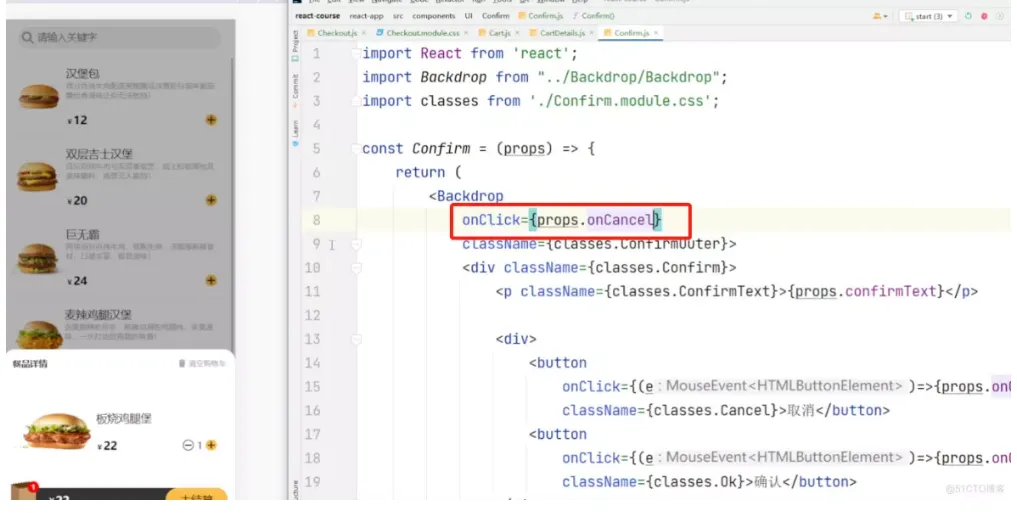
Task: Click the 确认 button text on line 19
Action: point(768,482)
